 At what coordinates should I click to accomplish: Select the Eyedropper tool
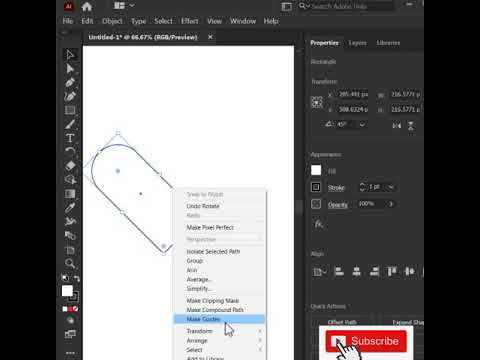[70, 208]
